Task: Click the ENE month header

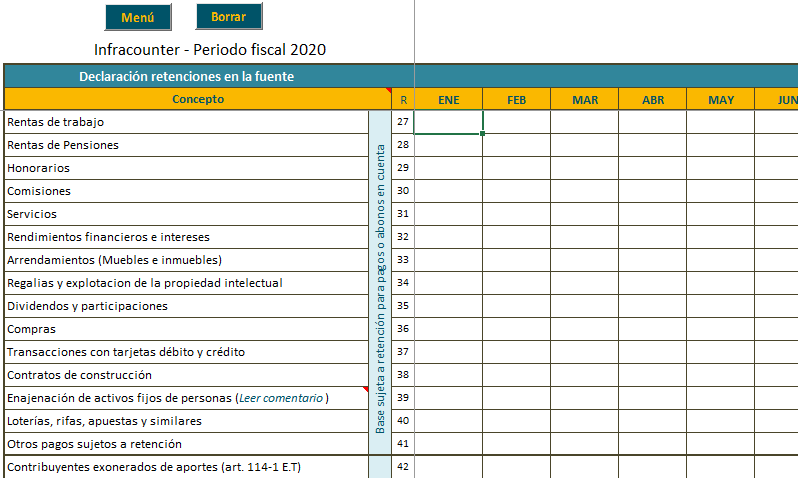Action: (x=448, y=99)
